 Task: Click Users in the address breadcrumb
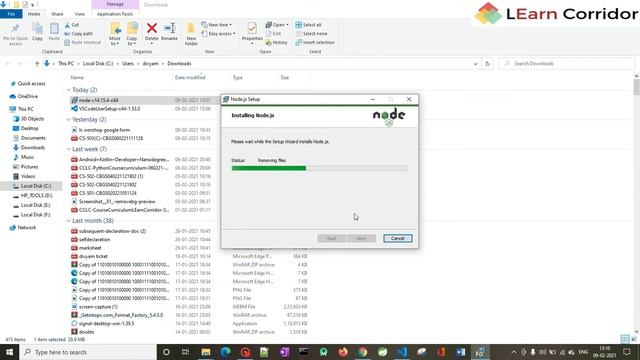[x=128, y=64]
